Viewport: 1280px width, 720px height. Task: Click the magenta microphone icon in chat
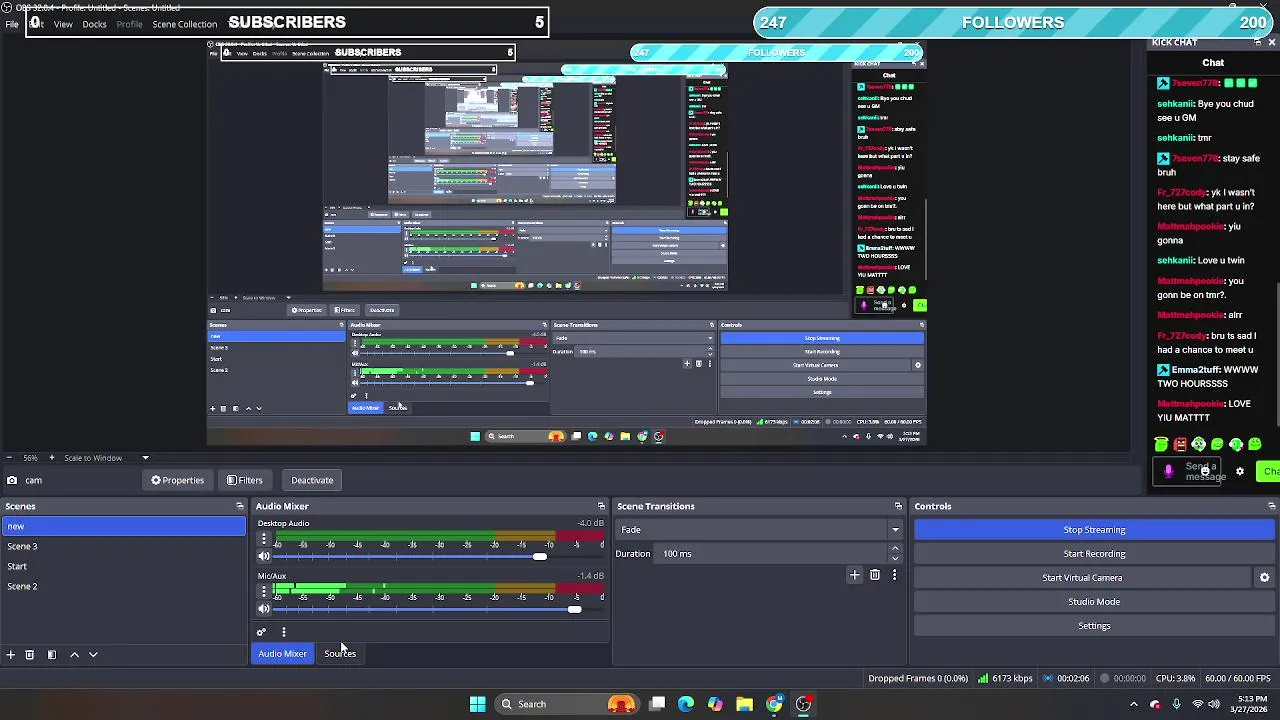click(1168, 471)
